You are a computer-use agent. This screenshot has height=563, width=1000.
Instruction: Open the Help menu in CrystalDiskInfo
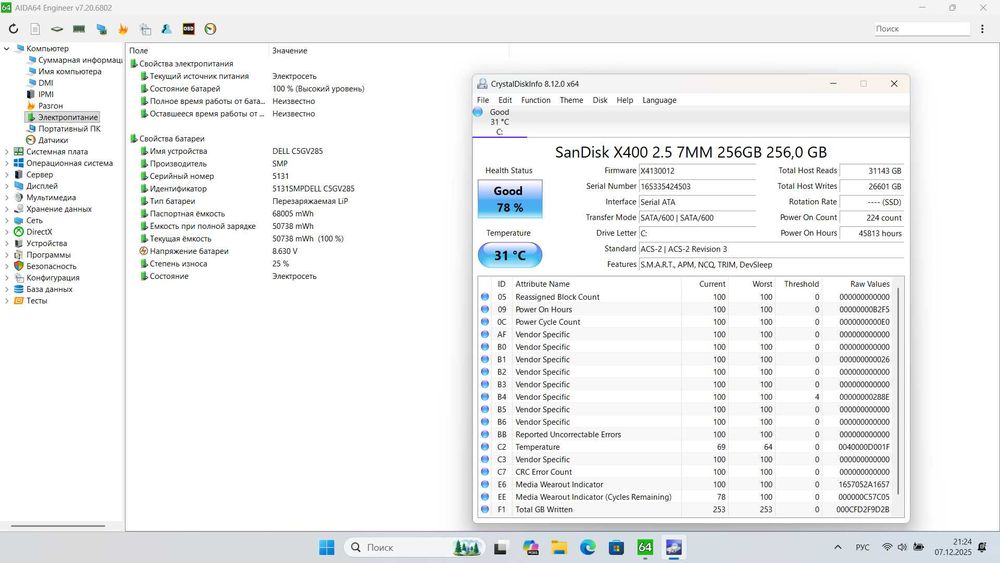point(625,100)
